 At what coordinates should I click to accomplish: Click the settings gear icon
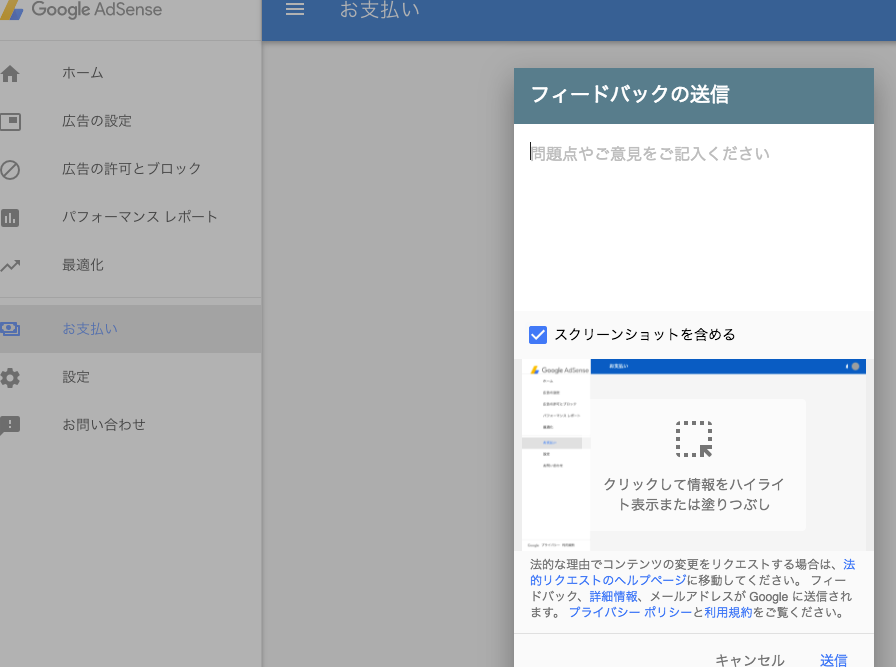point(10,377)
